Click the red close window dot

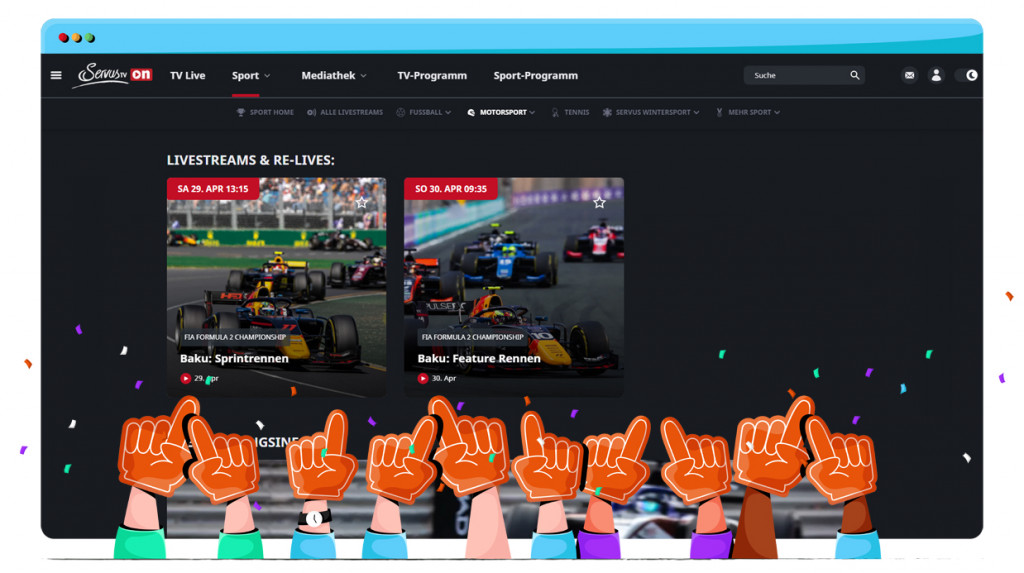63,38
